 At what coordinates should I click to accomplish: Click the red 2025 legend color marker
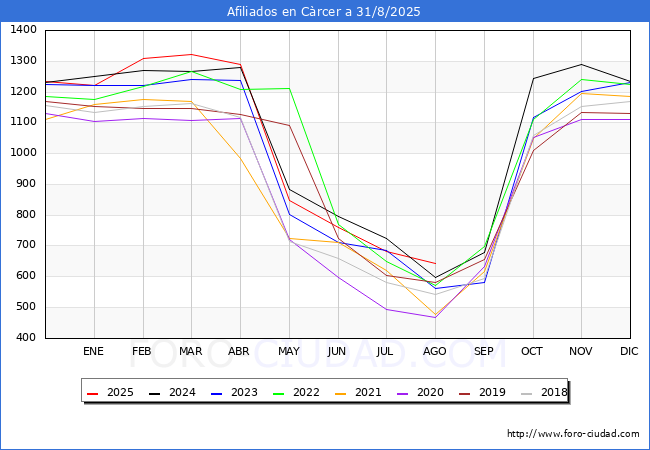click(92, 393)
